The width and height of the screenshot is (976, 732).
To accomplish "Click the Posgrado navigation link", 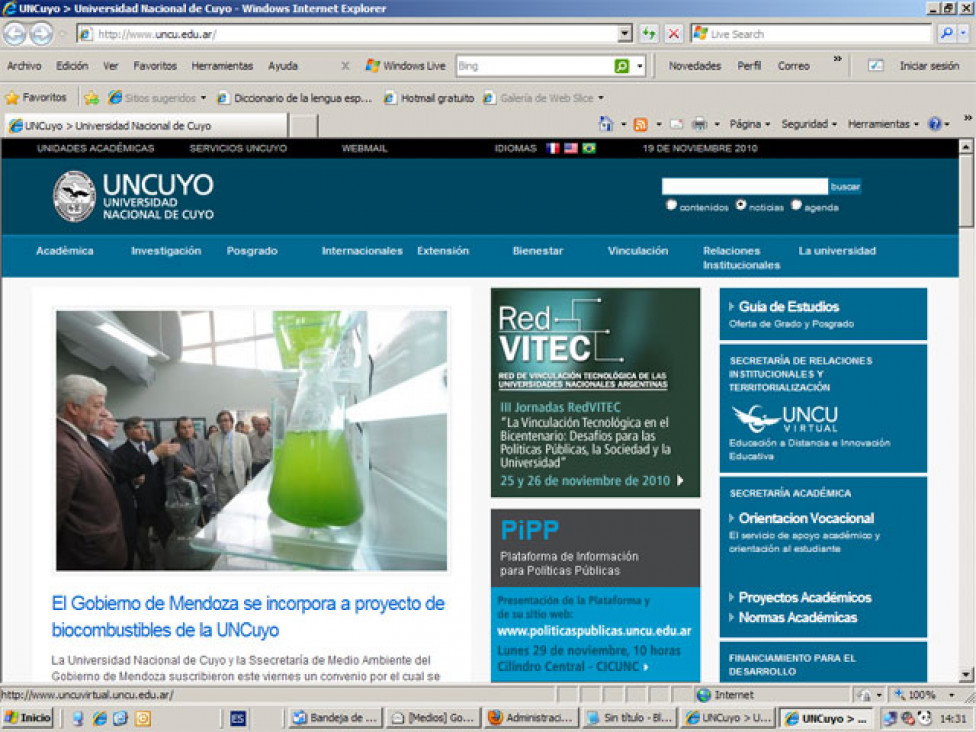I will [x=252, y=251].
